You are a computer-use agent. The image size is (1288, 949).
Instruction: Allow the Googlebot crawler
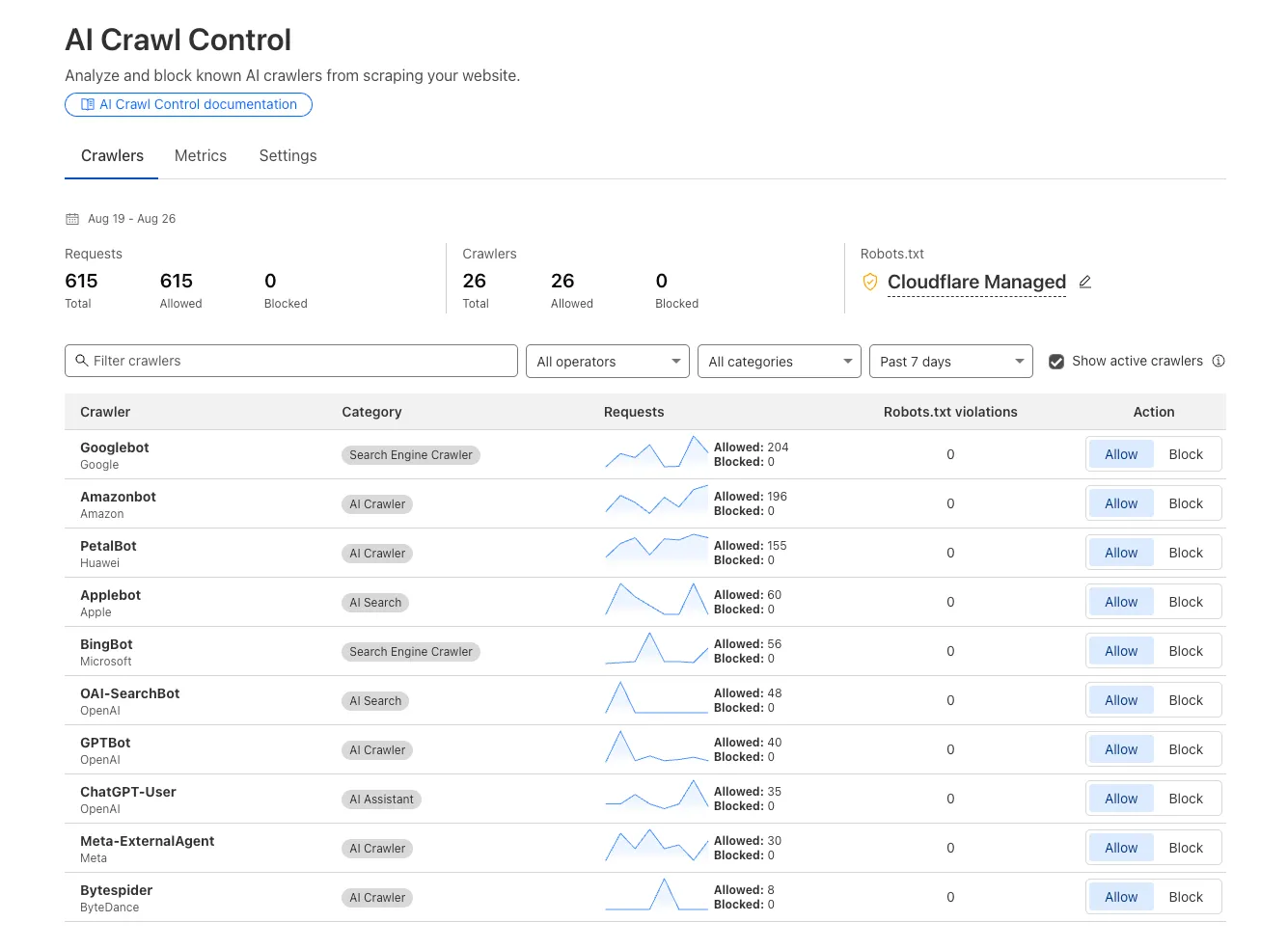pos(1120,453)
